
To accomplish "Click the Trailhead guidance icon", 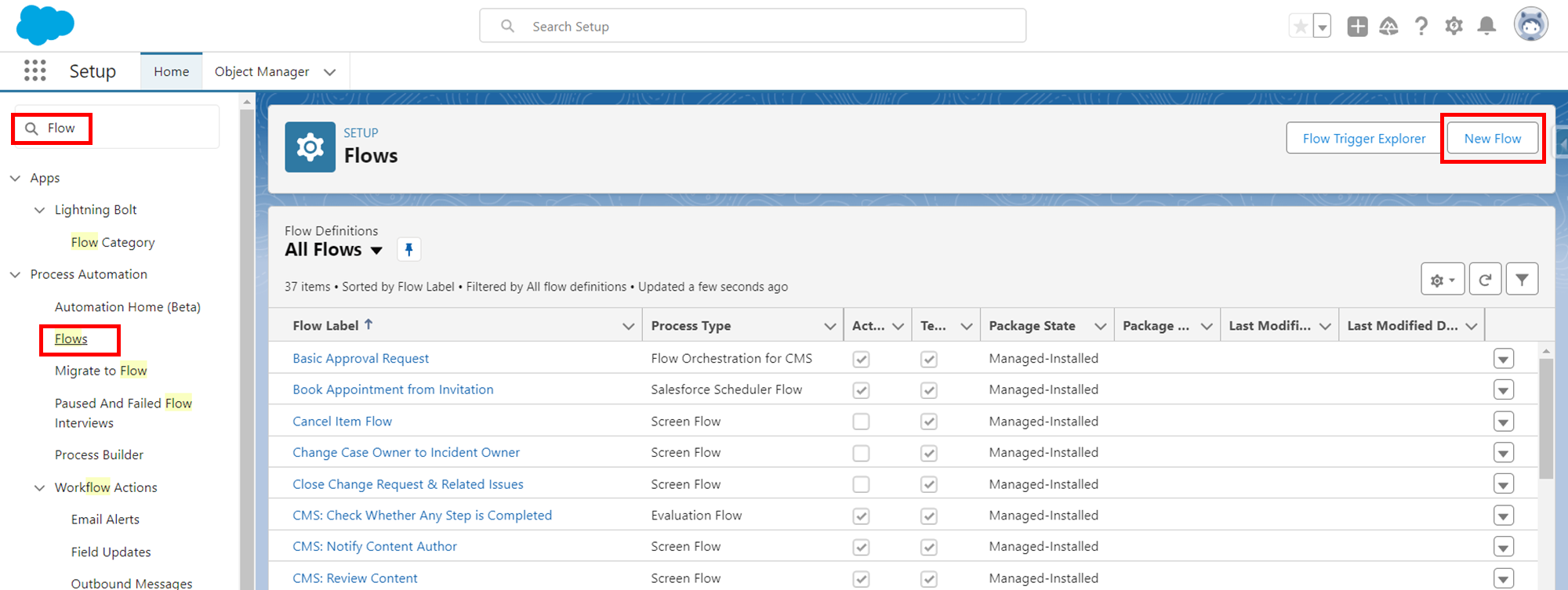I will (1388, 27).
